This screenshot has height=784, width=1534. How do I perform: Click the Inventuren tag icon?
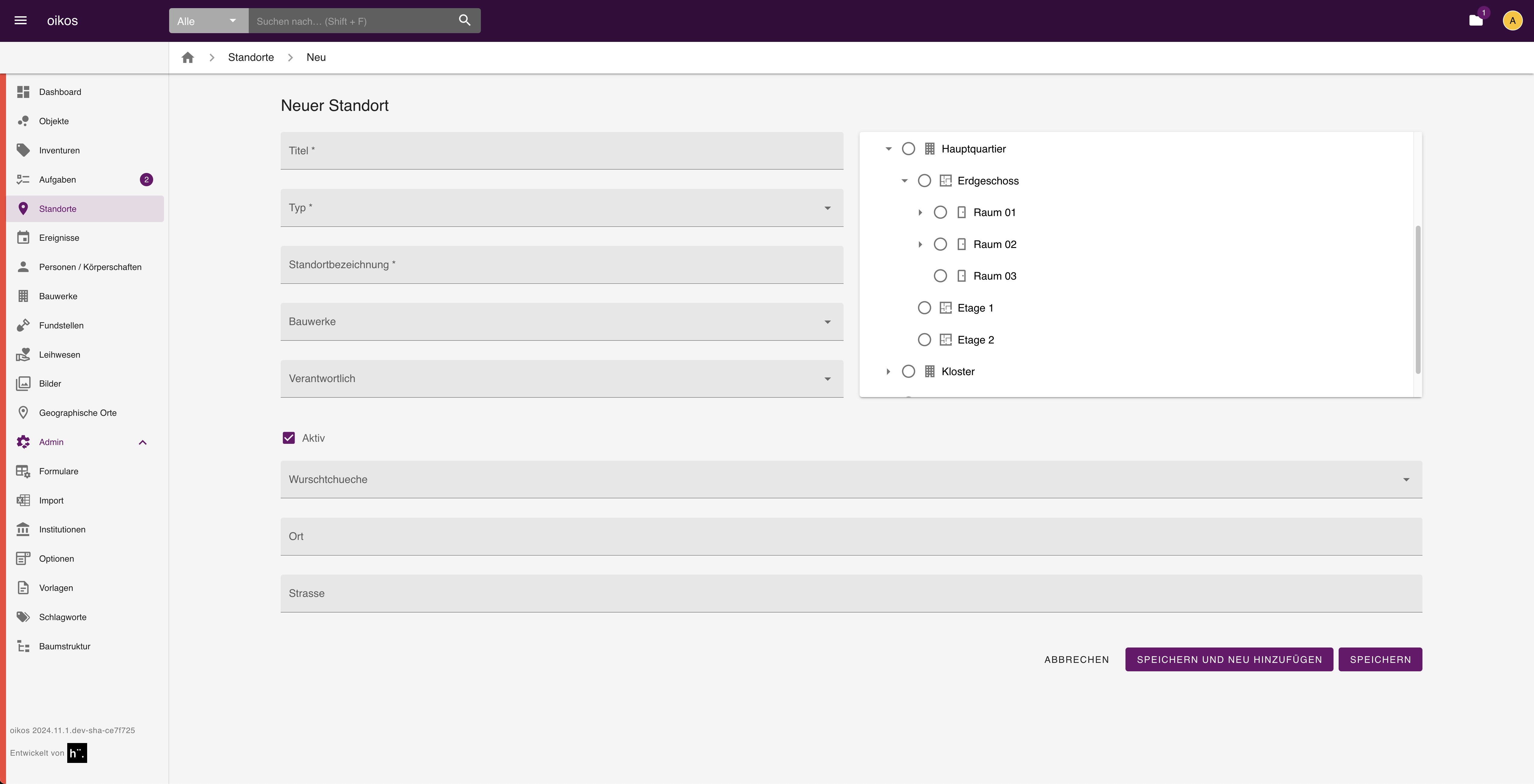[x=23, y=150]
